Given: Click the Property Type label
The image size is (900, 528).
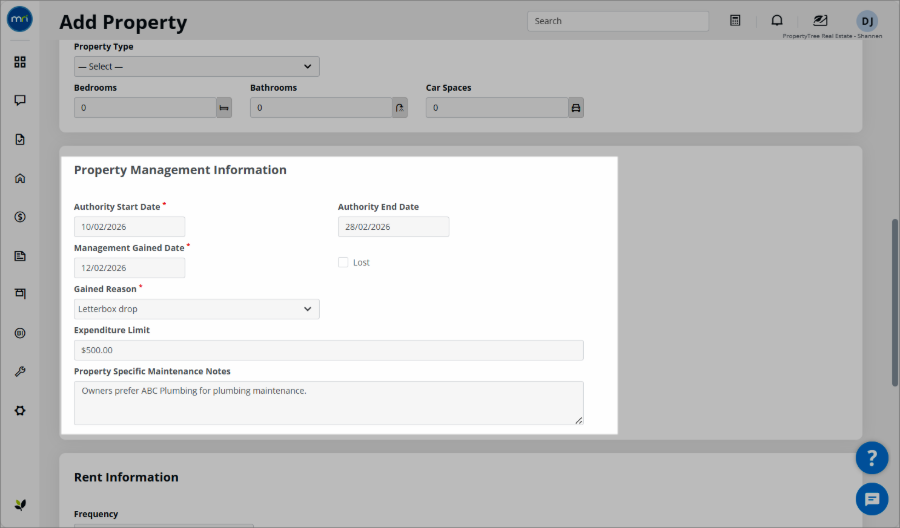Looking at the screenshot, I should click(103, 47).
